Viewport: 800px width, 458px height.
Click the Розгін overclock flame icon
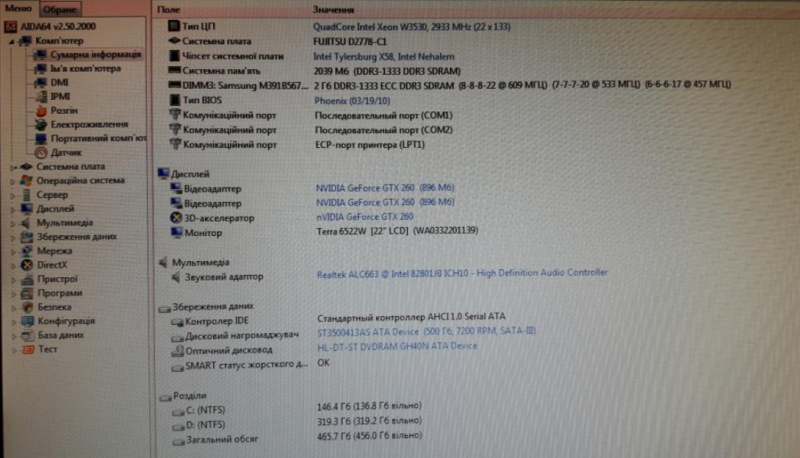[x=41, y=111]
